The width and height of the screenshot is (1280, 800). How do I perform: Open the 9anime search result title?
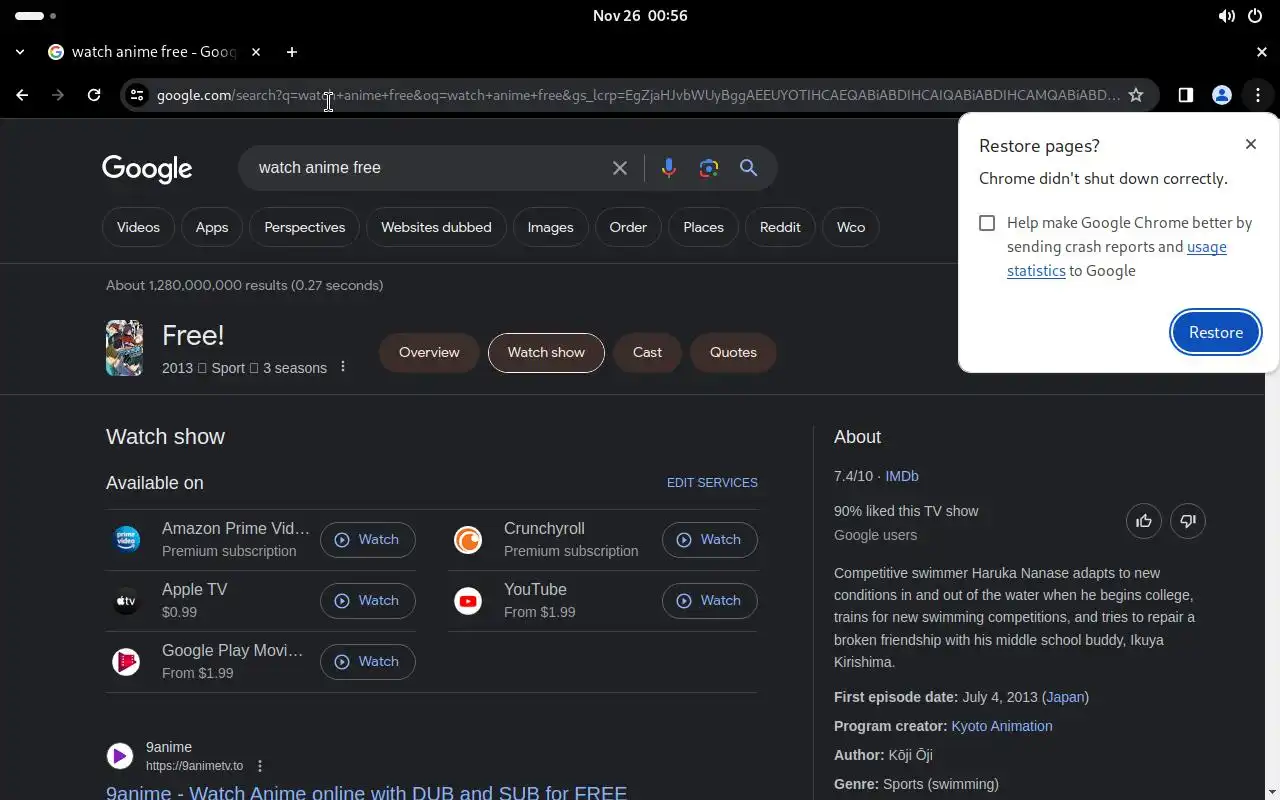pos(367,791)
